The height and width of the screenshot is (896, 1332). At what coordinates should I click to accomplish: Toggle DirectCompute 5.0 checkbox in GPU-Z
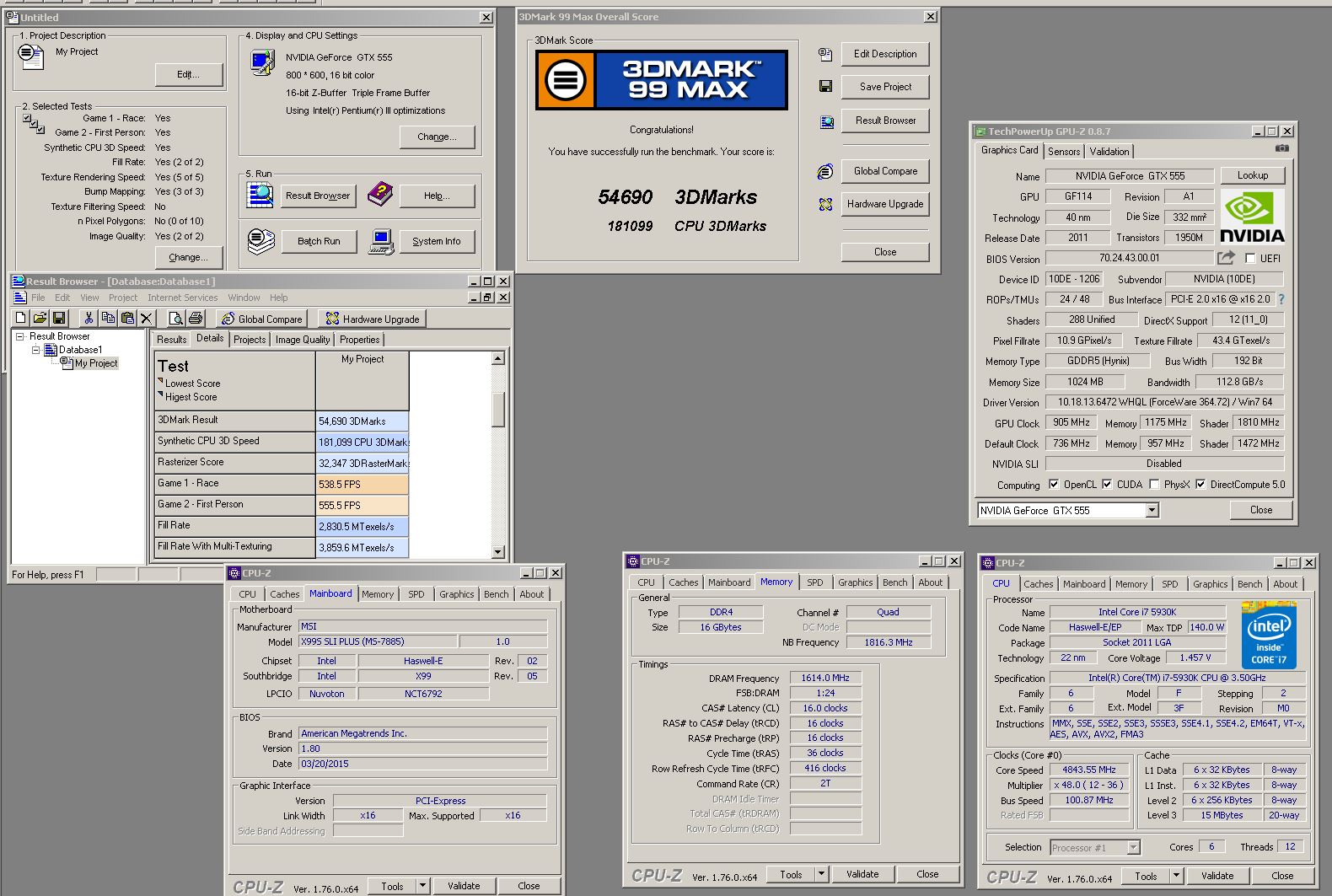1200,485
